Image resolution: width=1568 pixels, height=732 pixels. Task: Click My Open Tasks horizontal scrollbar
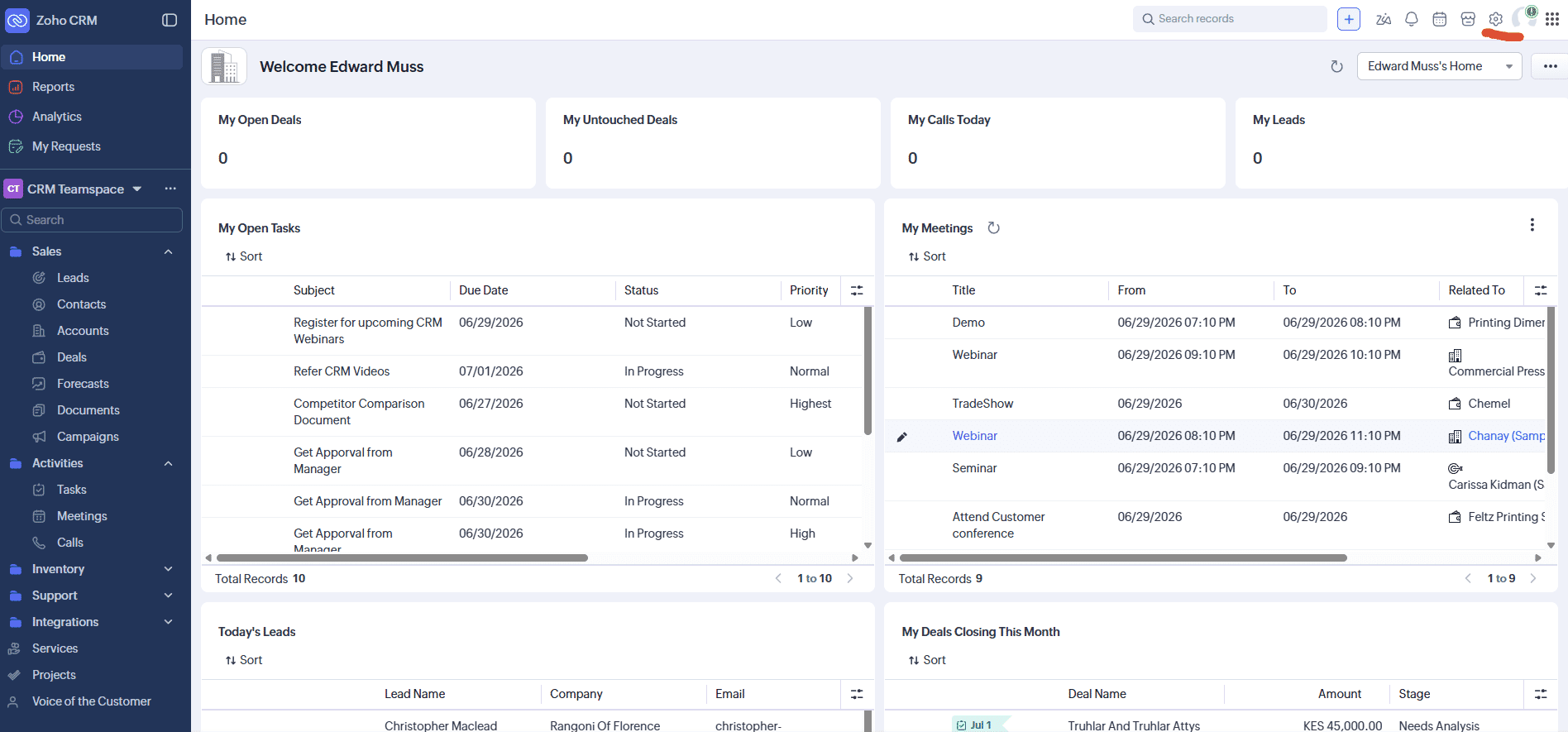(x=402, y=558)
